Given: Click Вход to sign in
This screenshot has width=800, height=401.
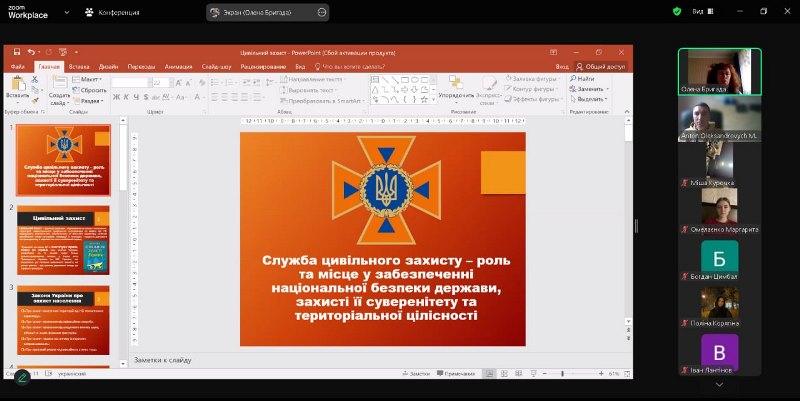Looking at the screenshot, I should point(562,67).
